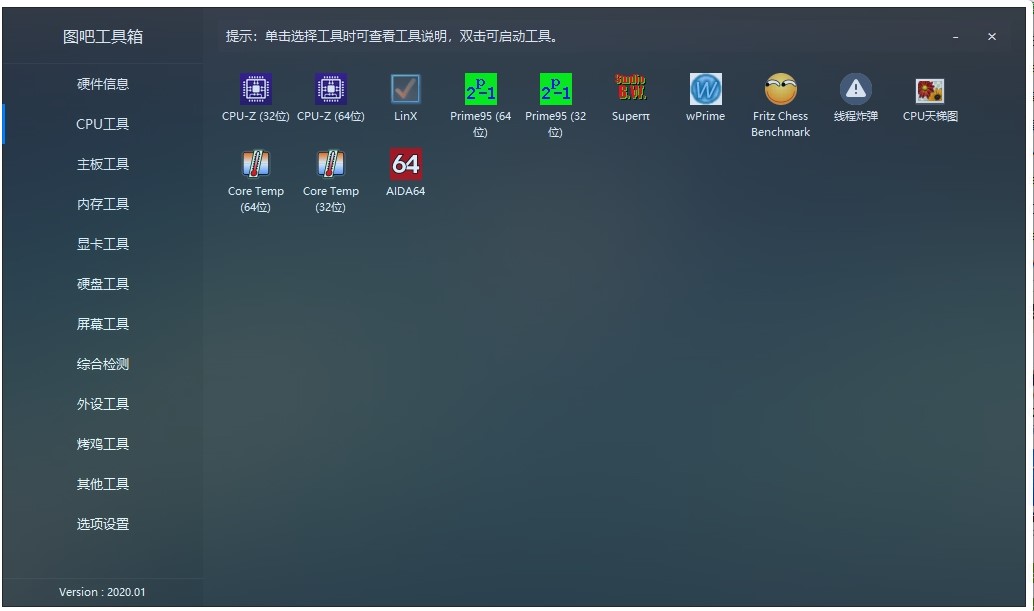Select Core Temp (64位) thermometer icon
The image size is (1034, 611).
click(x=256, y=164)
